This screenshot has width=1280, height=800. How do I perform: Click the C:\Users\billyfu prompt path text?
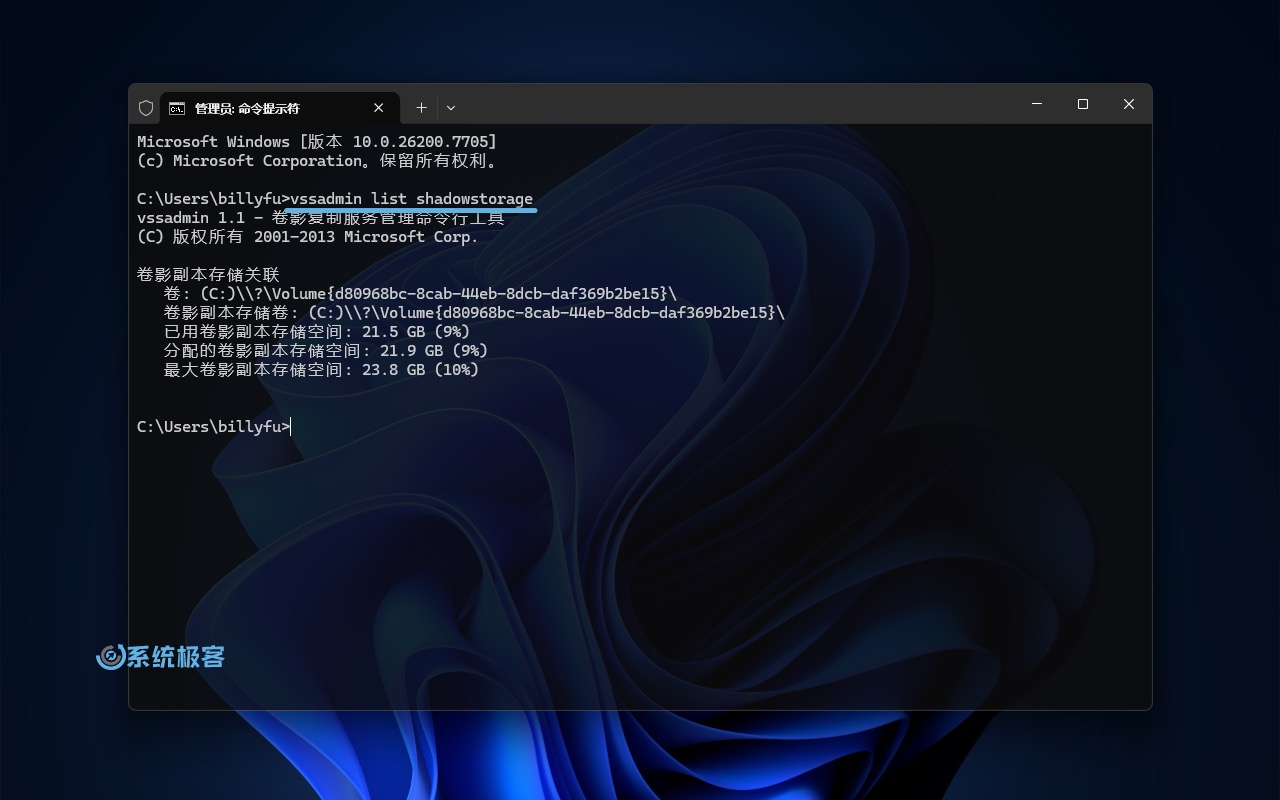[x=205, y=426]
